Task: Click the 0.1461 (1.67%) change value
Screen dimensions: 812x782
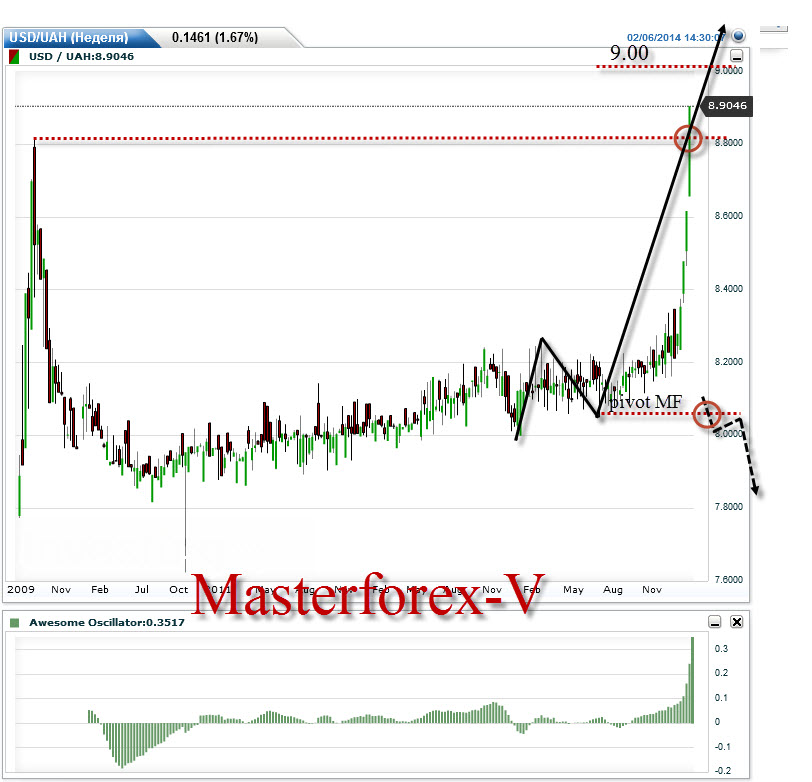Action: coord(215,37)
